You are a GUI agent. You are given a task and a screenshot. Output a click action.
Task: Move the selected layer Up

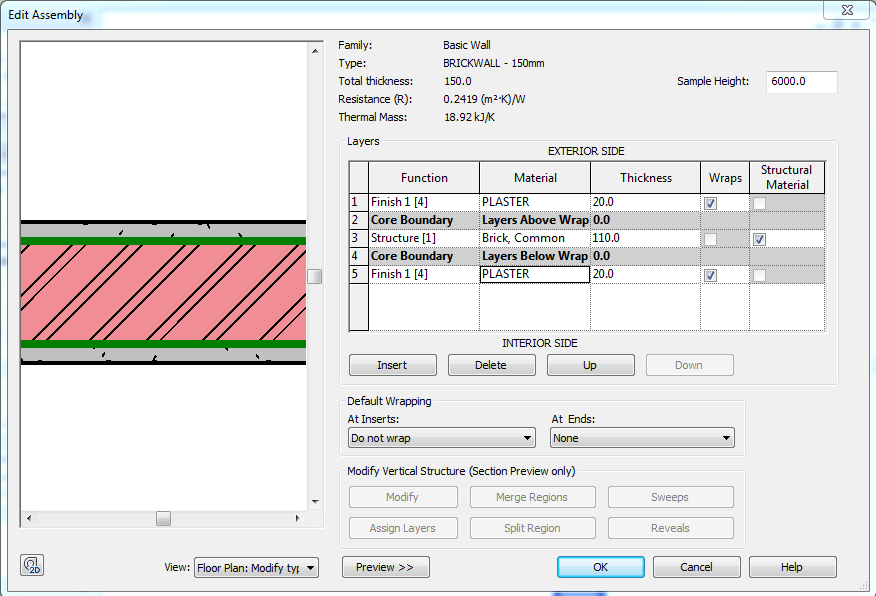pos(590,364)
